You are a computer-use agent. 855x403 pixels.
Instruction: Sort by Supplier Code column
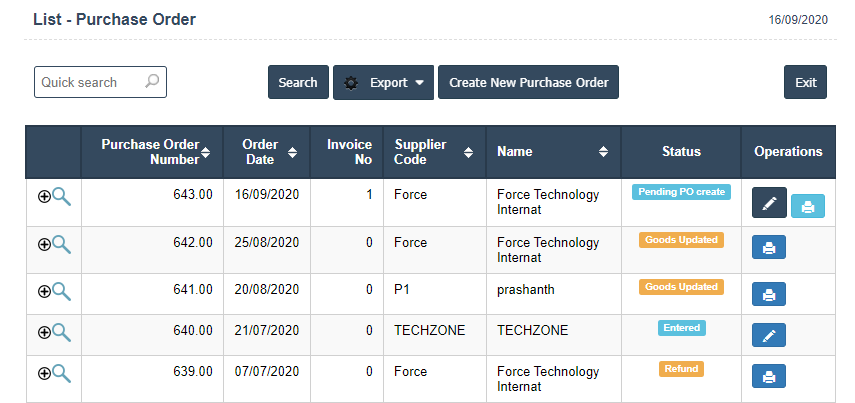point(468,152)
